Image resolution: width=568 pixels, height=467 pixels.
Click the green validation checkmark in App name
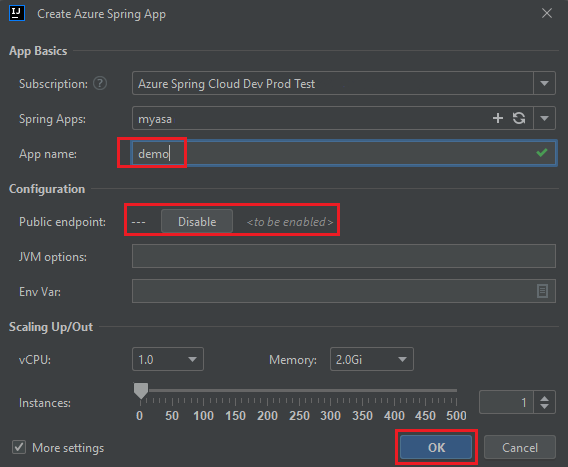(542, 153)
